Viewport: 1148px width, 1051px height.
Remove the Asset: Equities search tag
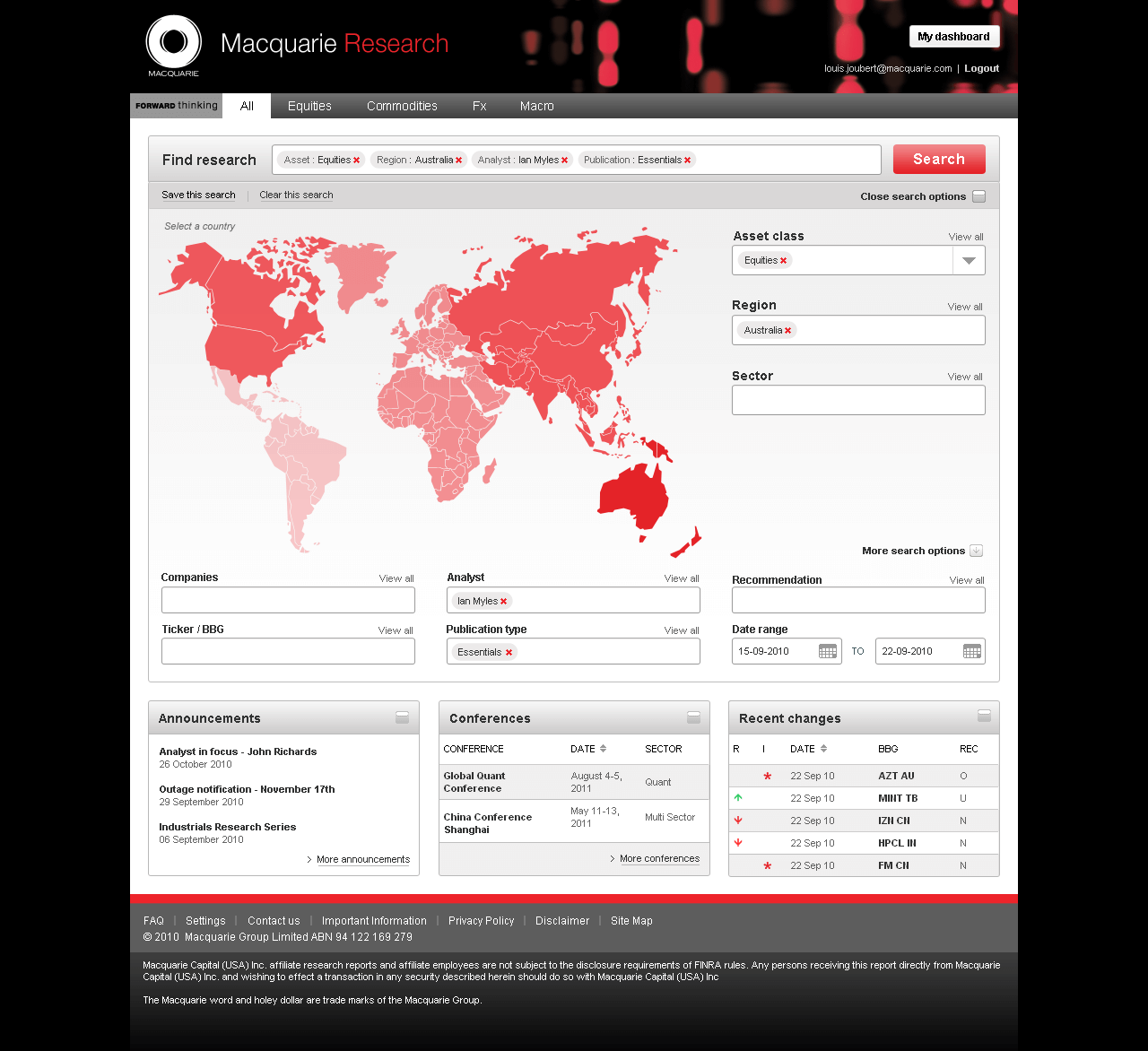tap(356, 161)
